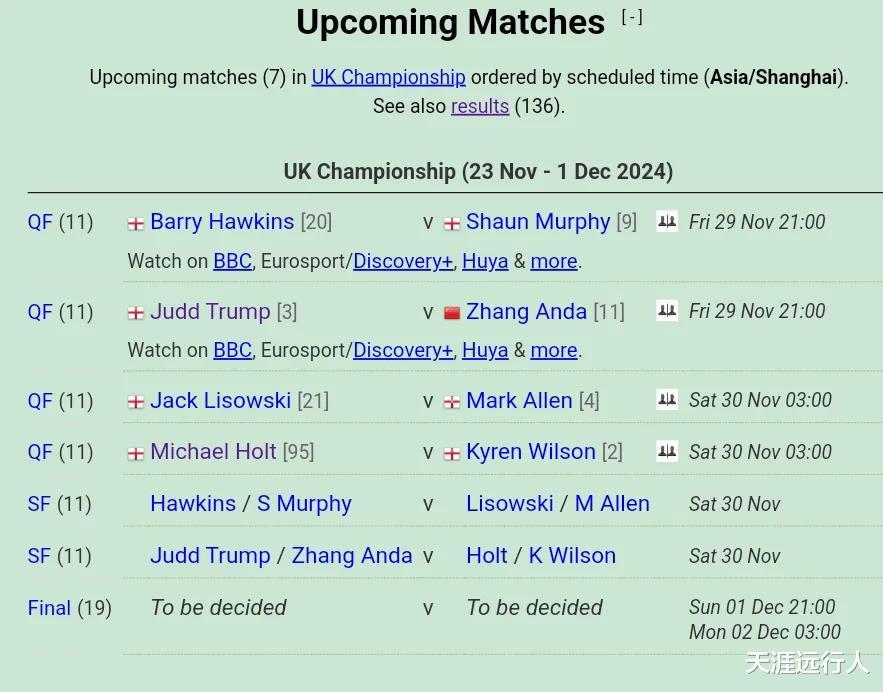The width and height of the screenshot is (883, 692).
Task: Select the Final round link
Action: pos(49,607)
